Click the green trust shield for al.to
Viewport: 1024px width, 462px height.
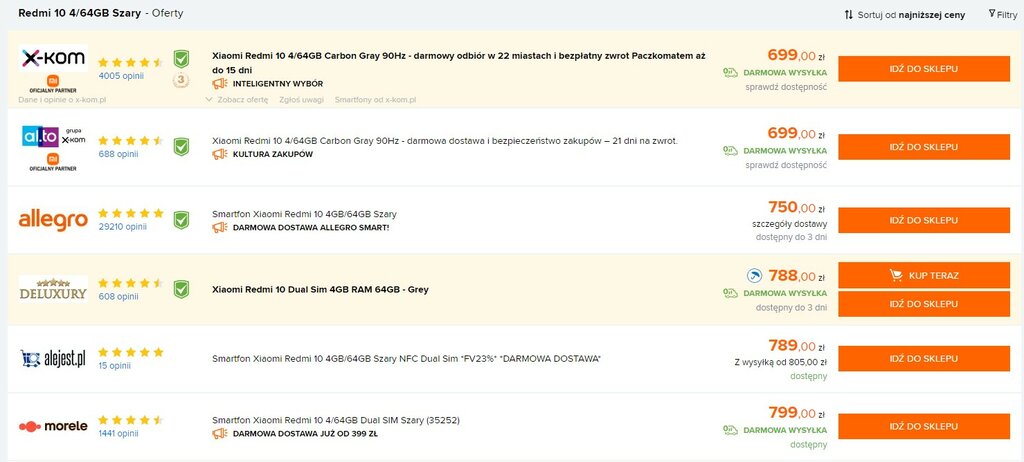click(x=182, y=147)
